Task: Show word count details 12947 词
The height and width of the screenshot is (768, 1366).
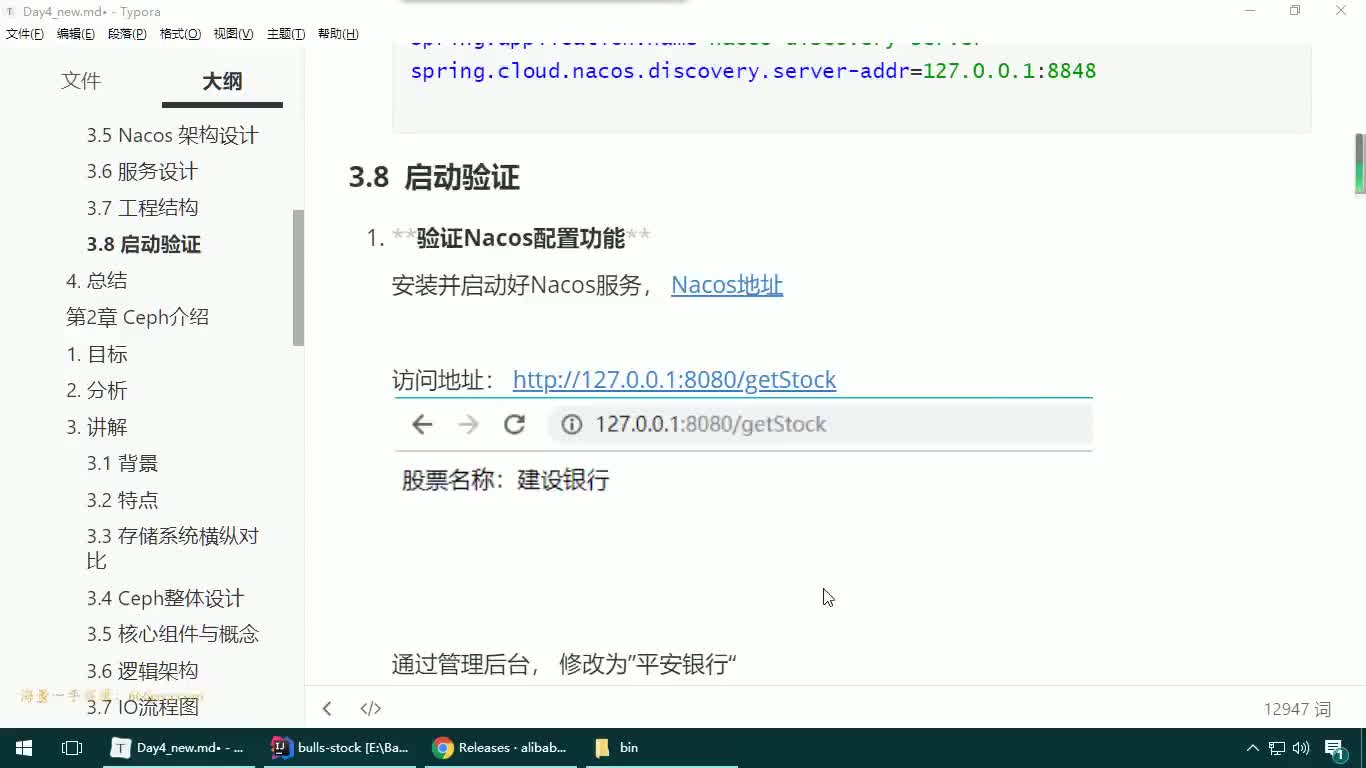Action: [x=1297, y=709]
